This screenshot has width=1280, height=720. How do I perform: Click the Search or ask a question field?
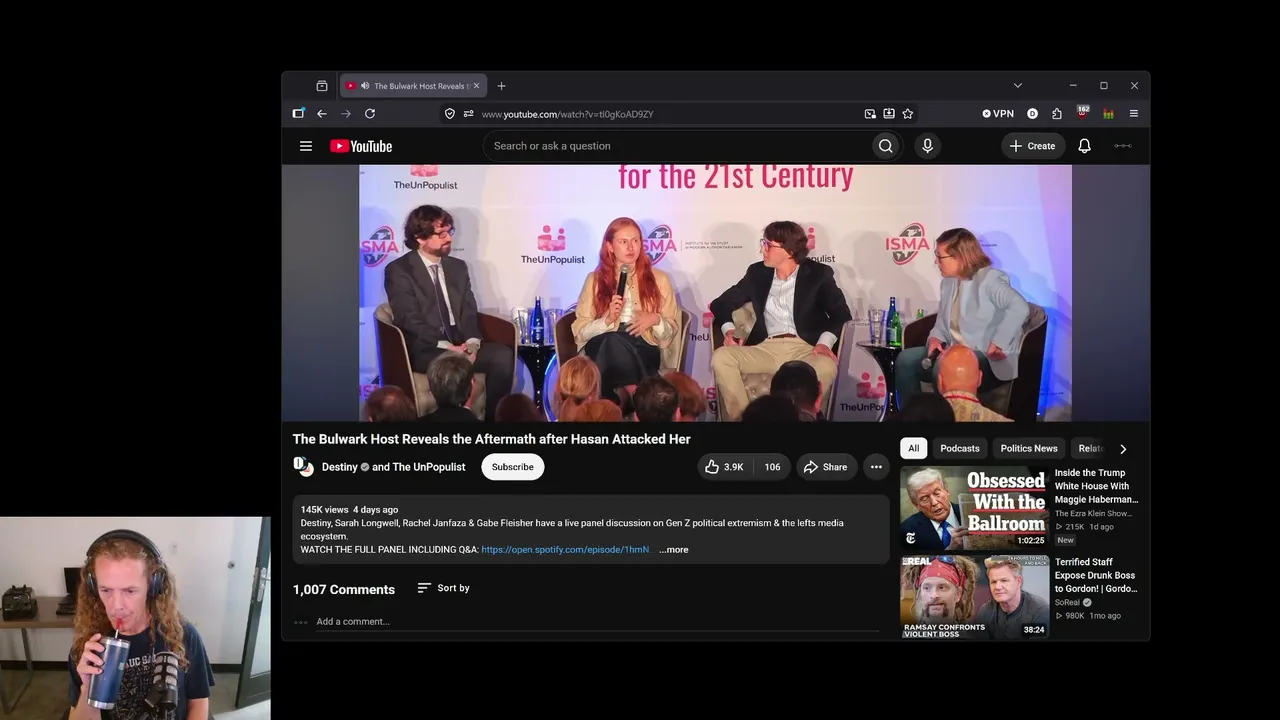tap(677, 146)
